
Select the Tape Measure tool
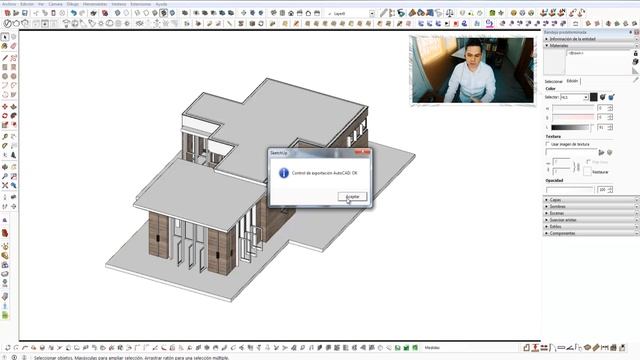pos(5,137)
